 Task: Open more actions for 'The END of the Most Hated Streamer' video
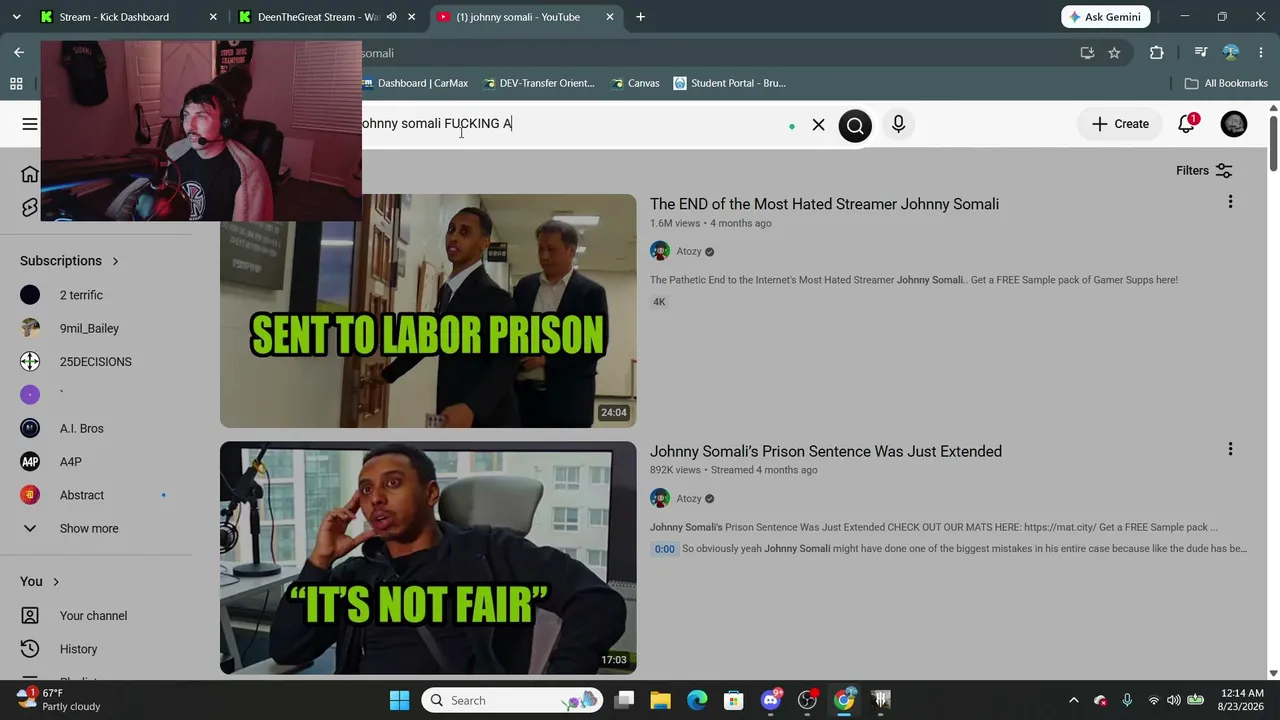(1230, 202)
